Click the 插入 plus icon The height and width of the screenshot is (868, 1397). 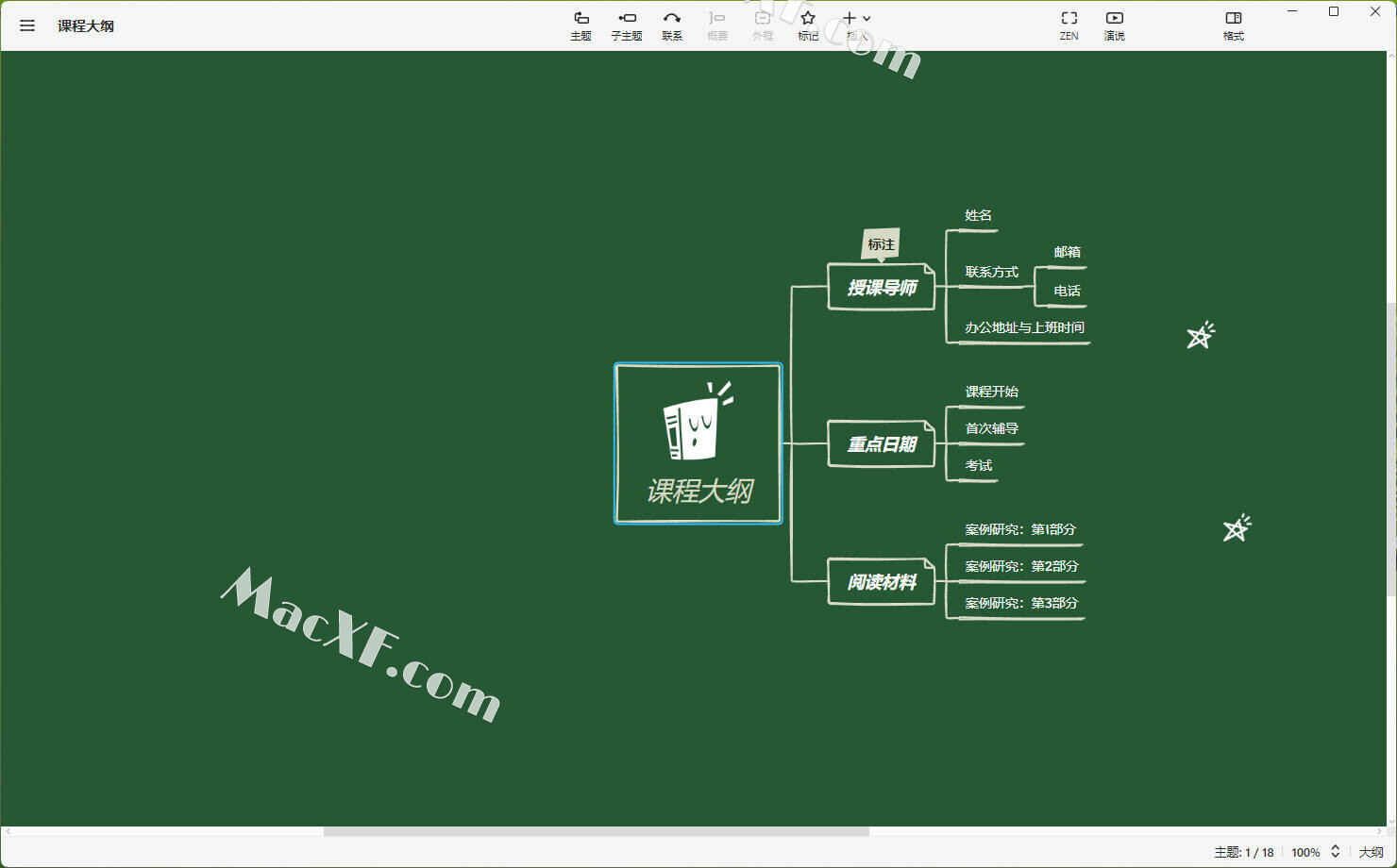[x=849, y=18]
